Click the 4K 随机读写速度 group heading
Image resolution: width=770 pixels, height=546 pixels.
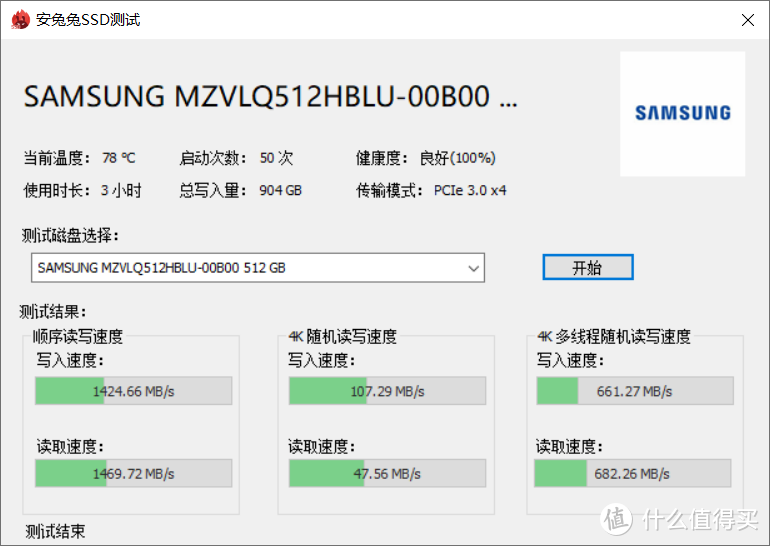[x=343, y=337]
